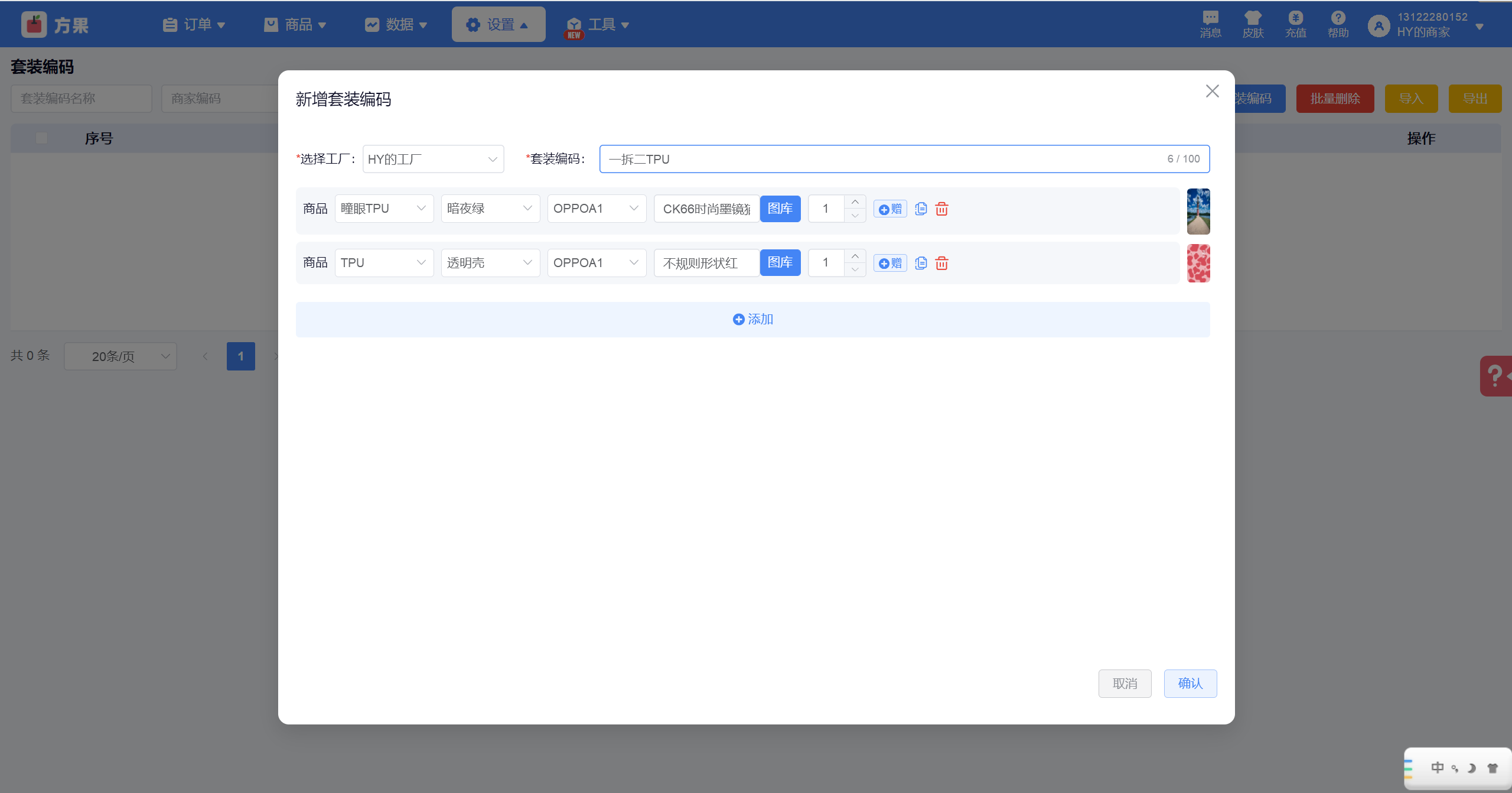Open the 帮助 help icon
Viewport: 1512px width, 793px height.
[x=1338, y=24]
